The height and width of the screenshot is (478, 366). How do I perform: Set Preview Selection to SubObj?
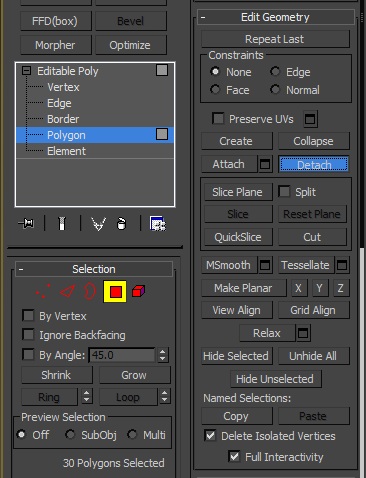[70, 434]
